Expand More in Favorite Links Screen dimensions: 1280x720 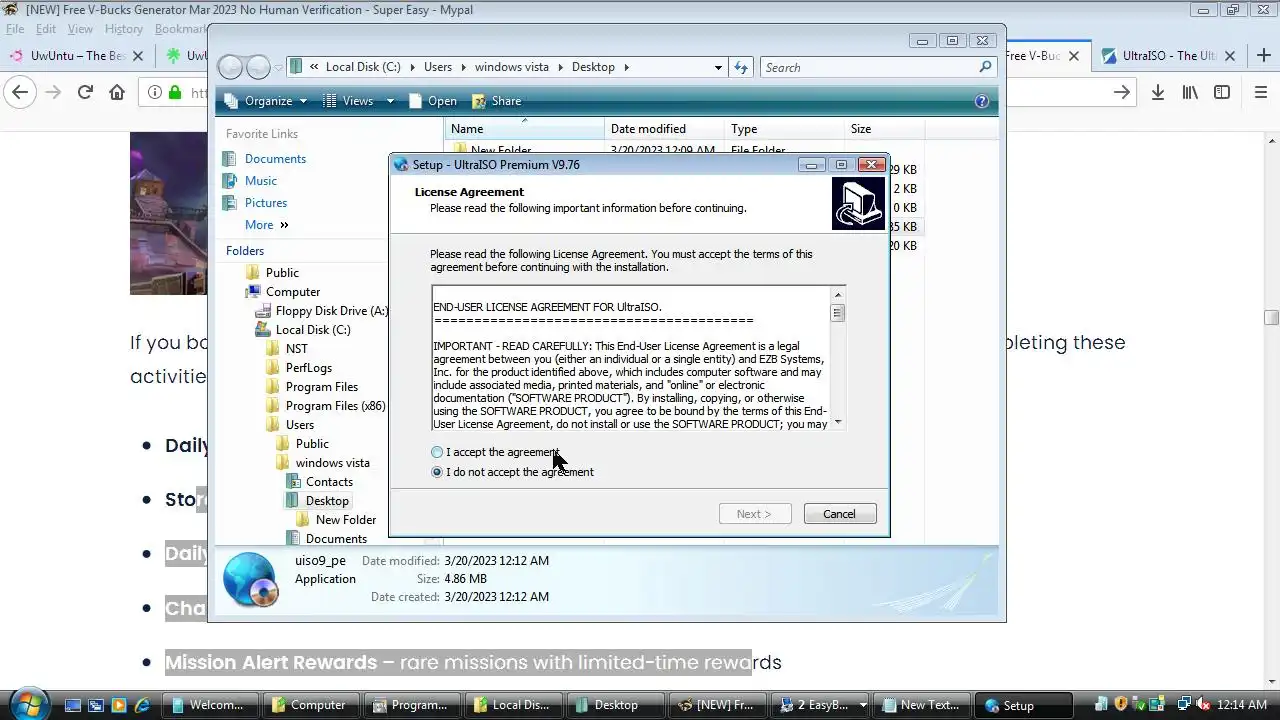click(266, 225)
